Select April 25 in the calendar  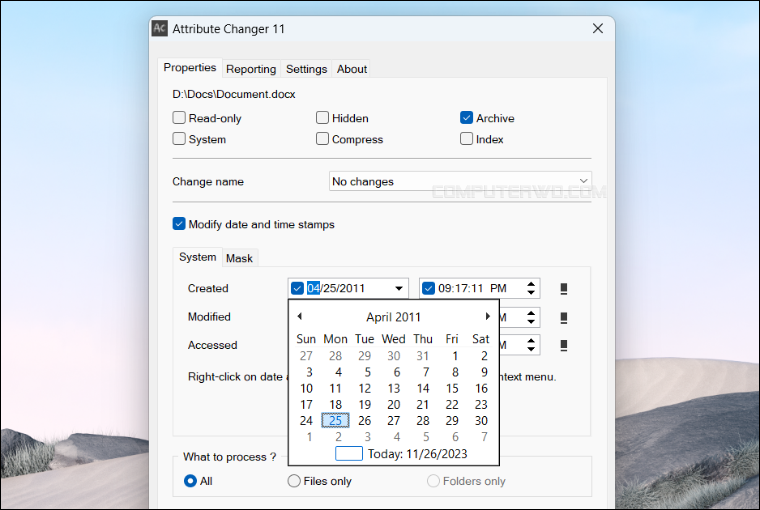pyautogui.click(x=335, y=420)
